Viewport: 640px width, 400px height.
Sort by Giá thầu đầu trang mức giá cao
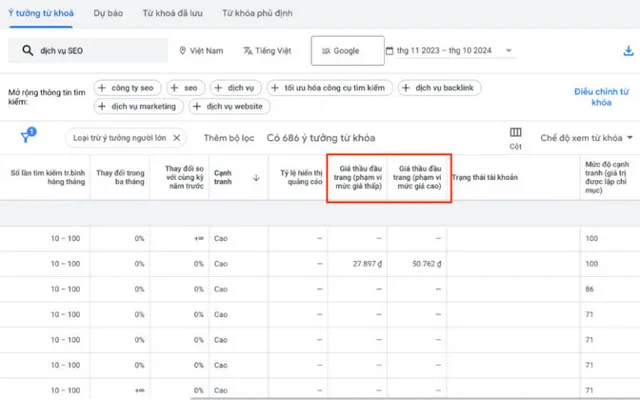(x=417, y=177)
